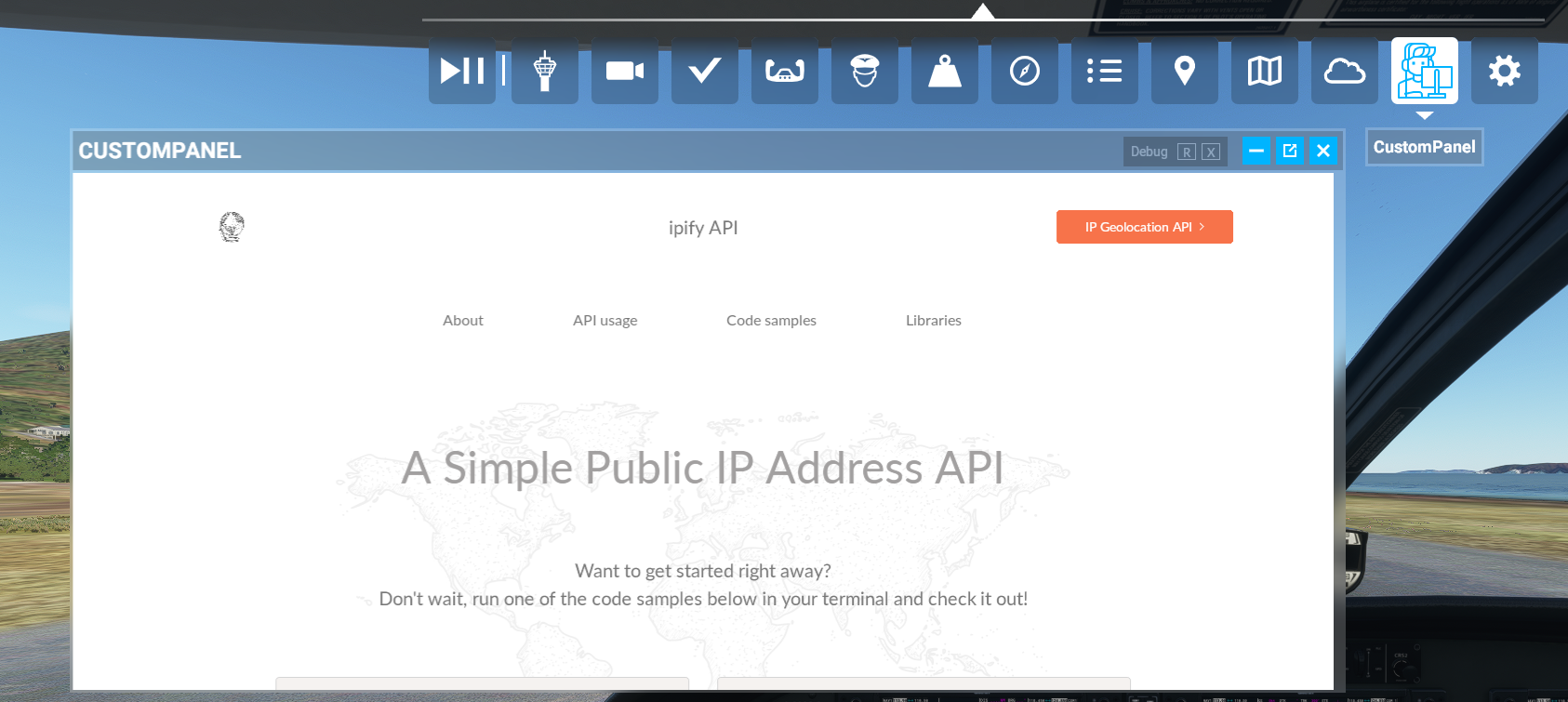Open the checklist checkmark panel

tap(705, 71)
